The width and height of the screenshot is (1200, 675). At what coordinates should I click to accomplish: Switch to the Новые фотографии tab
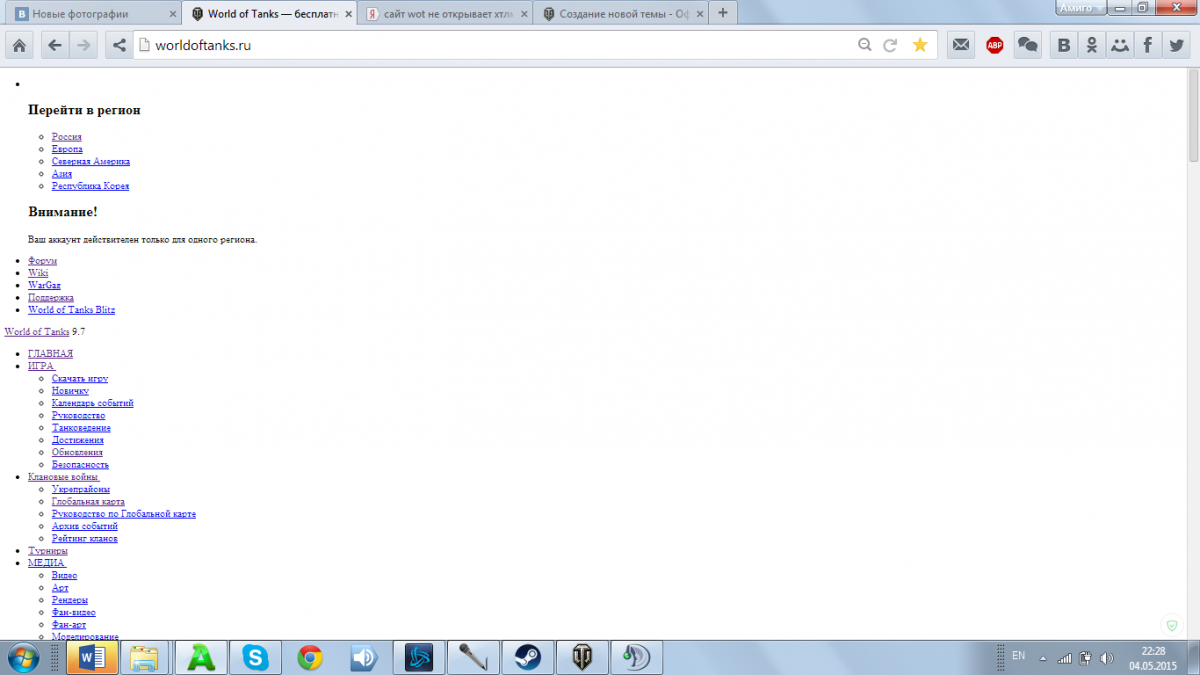click(90, 14)
